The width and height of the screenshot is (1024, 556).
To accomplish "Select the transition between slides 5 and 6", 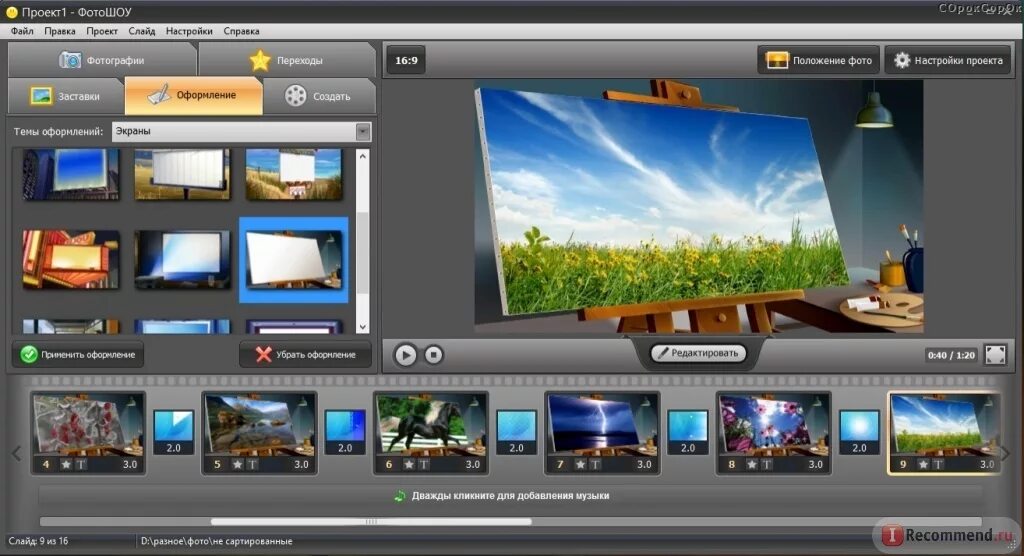I will [x=345, y=432].
